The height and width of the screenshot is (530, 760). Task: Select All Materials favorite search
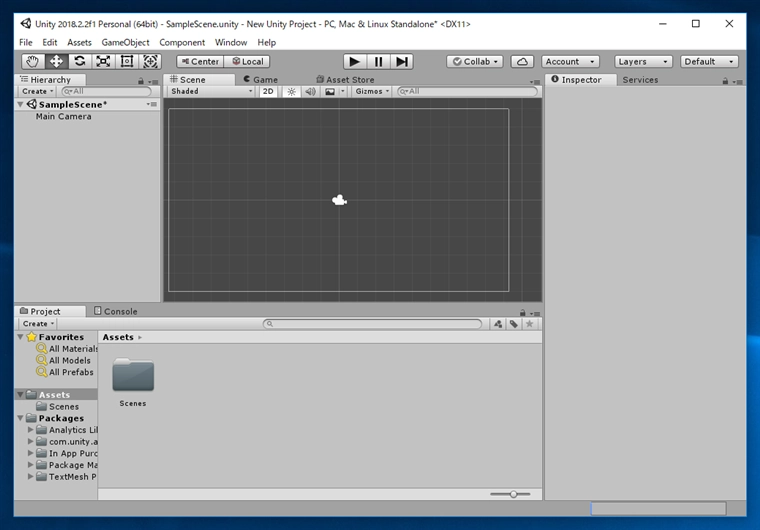click(68, 349)
